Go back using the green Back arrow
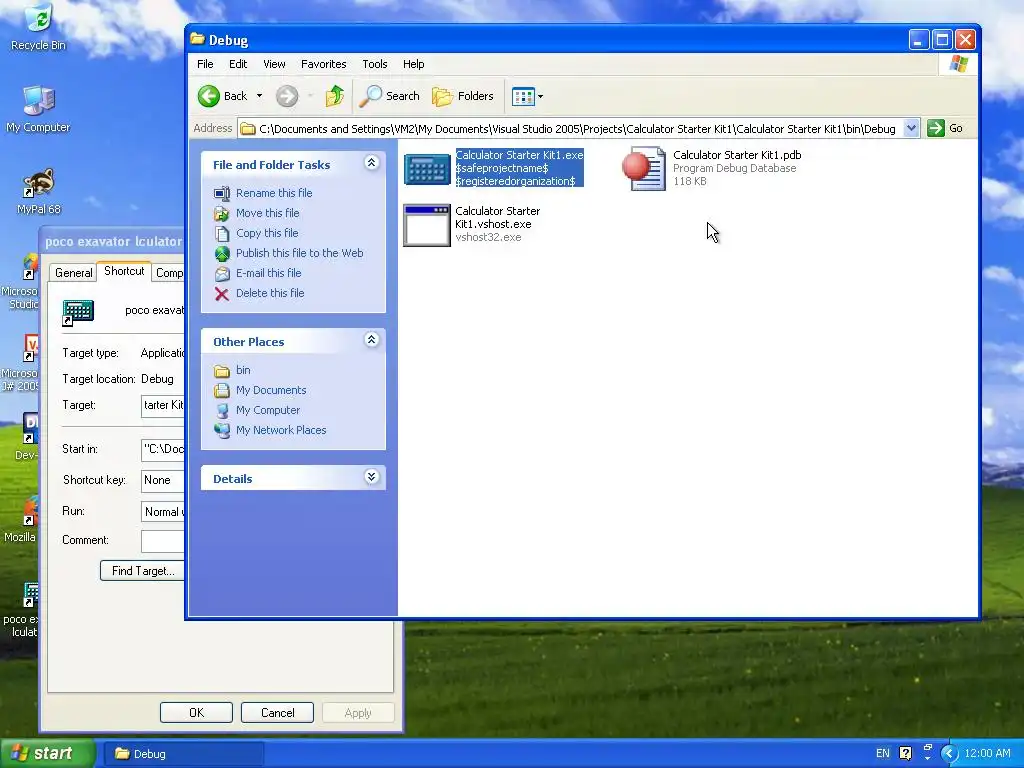The image size is (1024, 768). (223, 96)
